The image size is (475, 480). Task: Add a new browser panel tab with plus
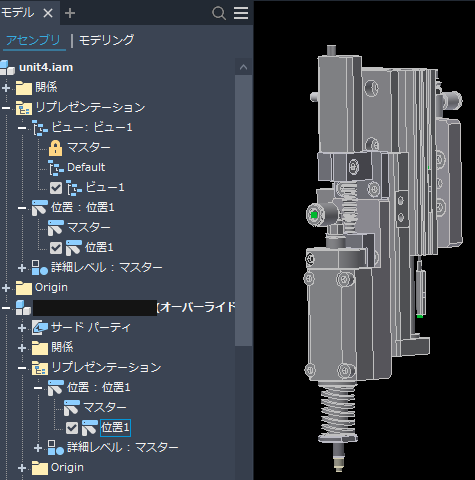pyautogui.click(x=70, y=13)
